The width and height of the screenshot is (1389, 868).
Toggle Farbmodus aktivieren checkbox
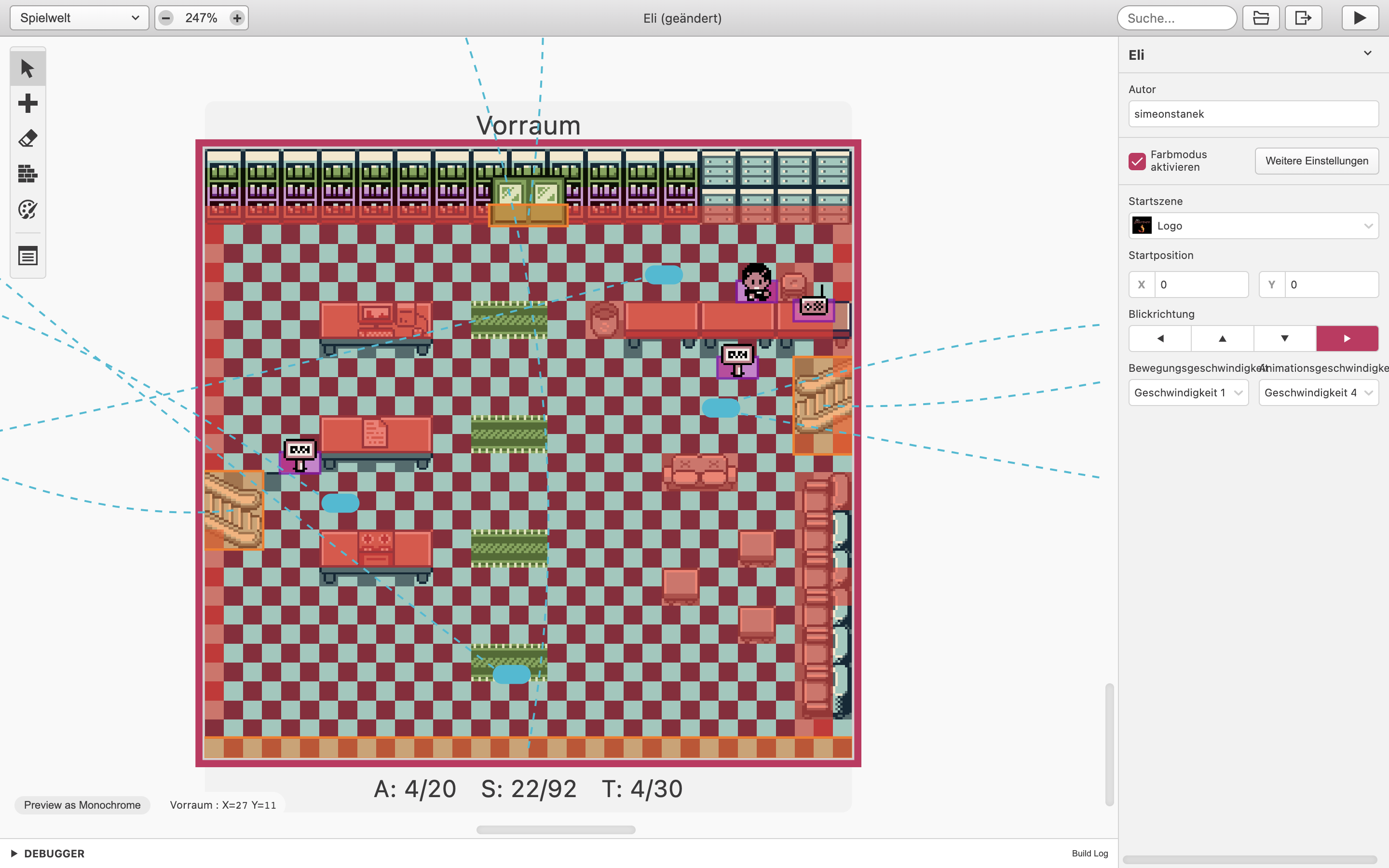1137,161
